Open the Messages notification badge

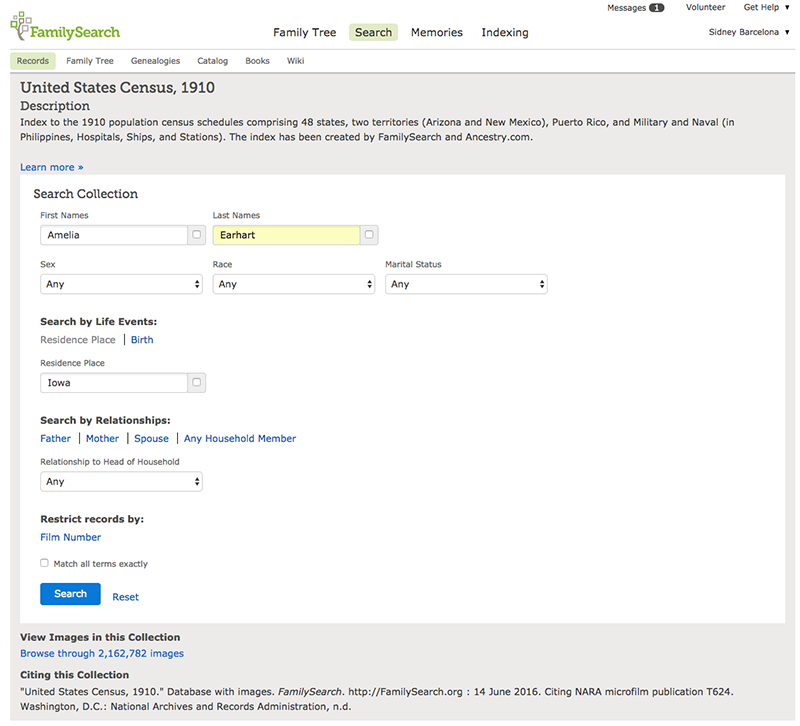pyautogui.click(x=656, y=8)
